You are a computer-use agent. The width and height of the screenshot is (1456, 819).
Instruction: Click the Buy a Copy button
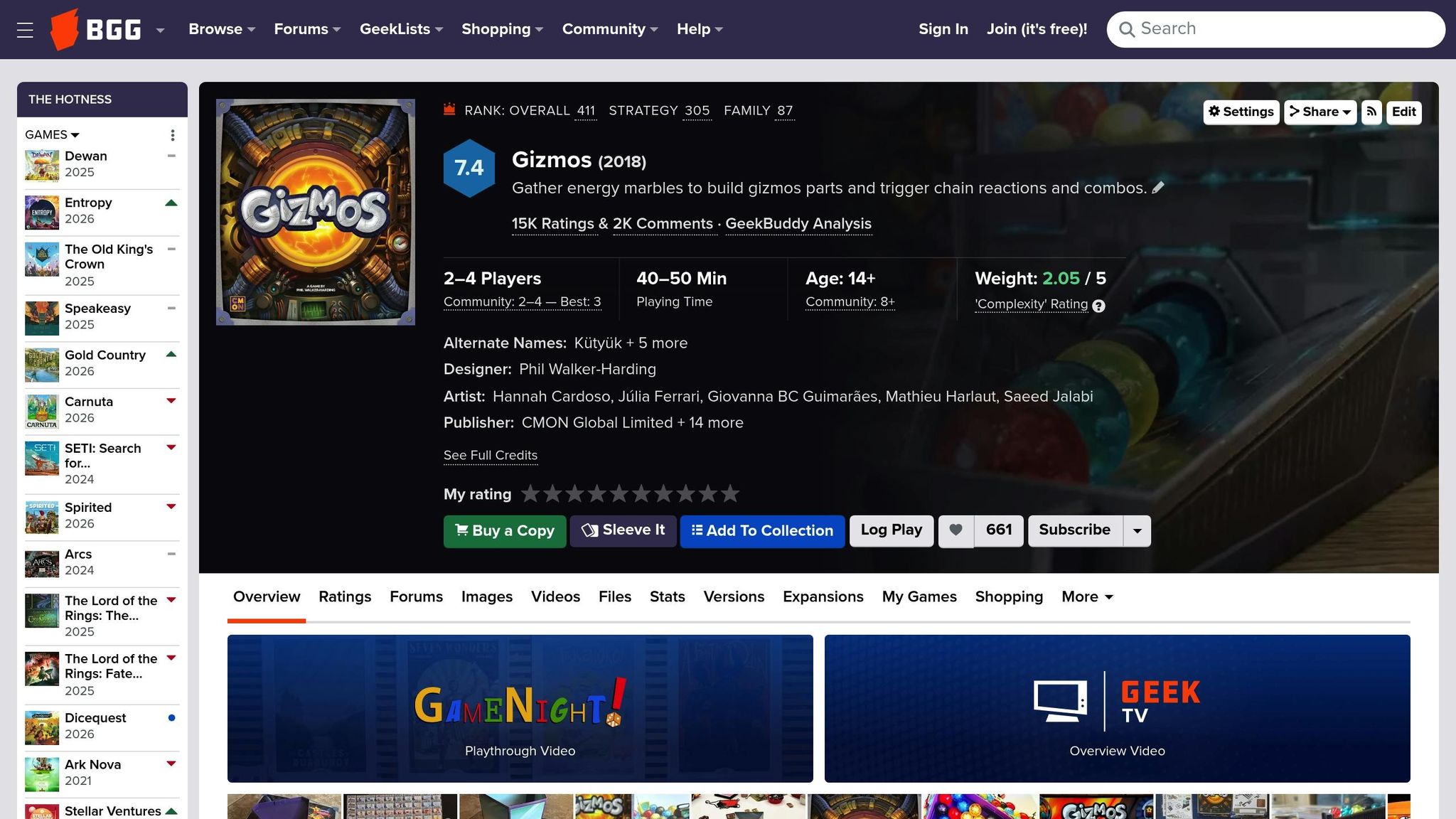pos(504,531)
